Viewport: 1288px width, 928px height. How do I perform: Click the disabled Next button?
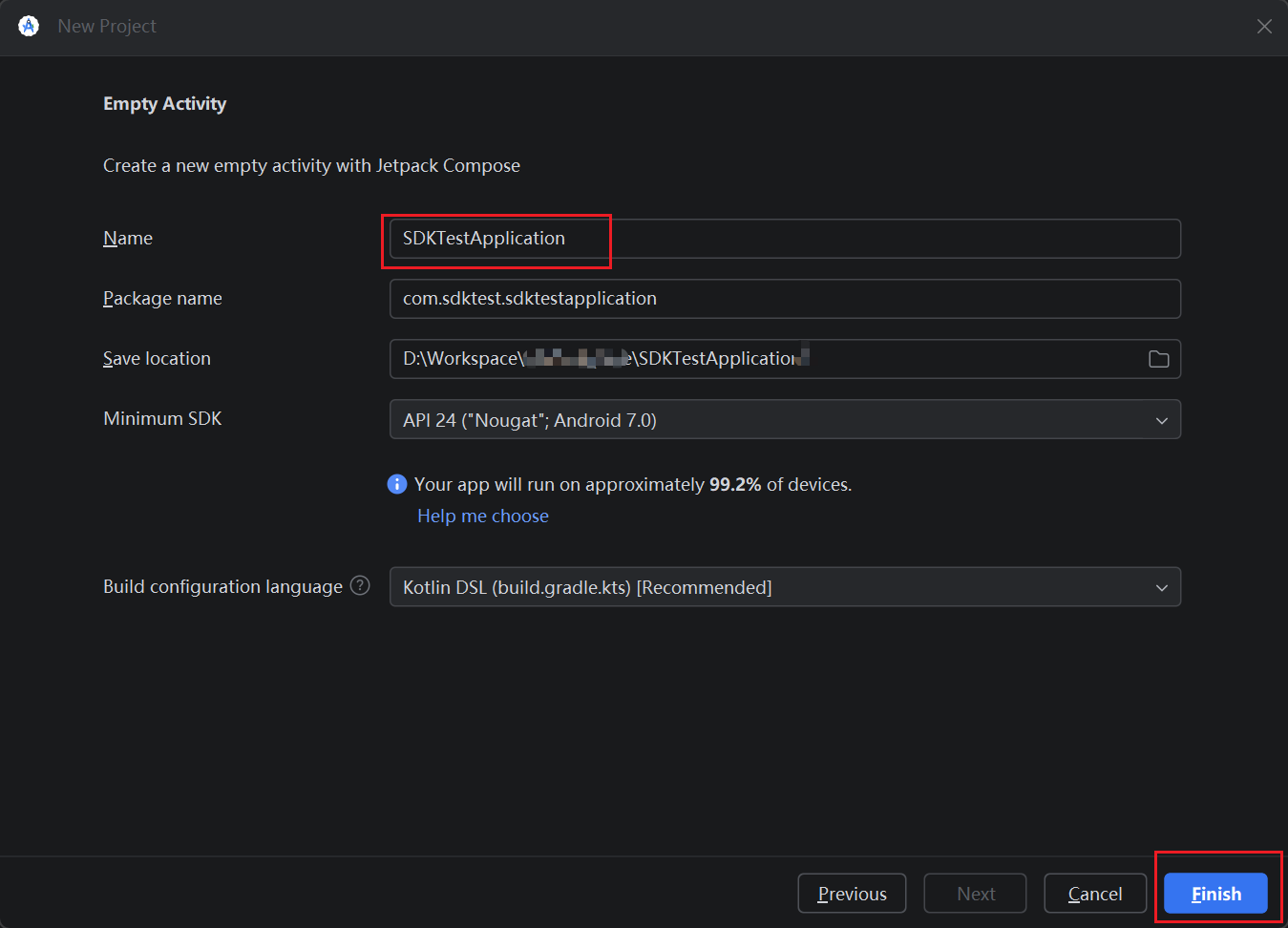click(975, 894)
